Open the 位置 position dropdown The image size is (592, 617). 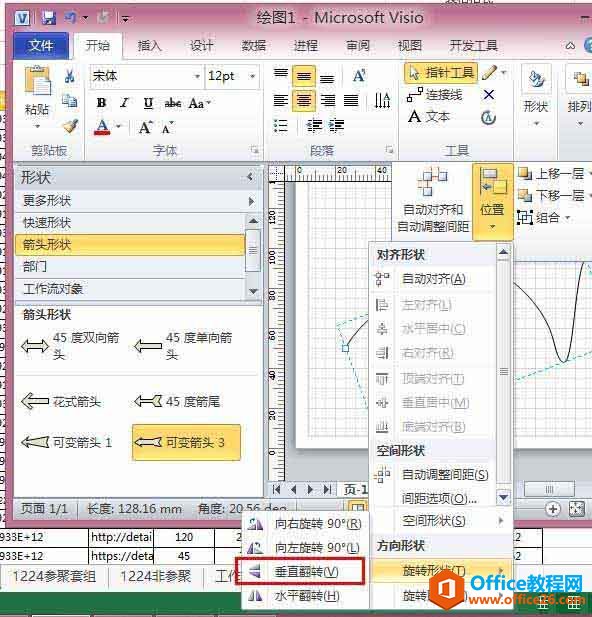[492, 202]
